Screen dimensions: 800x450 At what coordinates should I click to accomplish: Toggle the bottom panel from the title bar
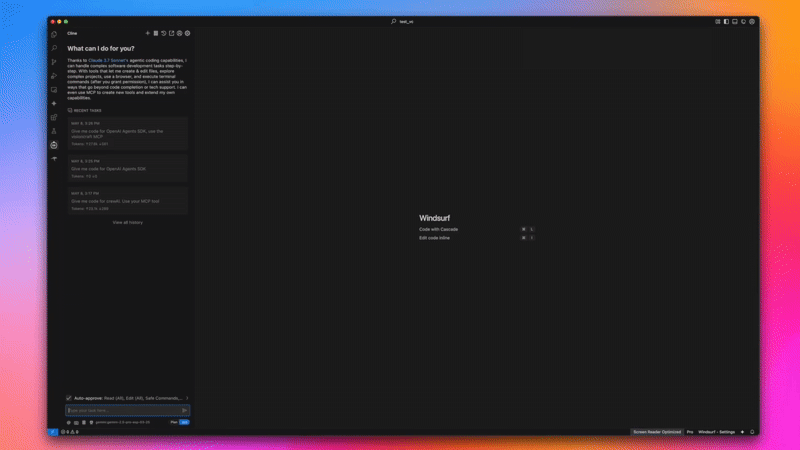pyautogui.click(x=735, y=21)
